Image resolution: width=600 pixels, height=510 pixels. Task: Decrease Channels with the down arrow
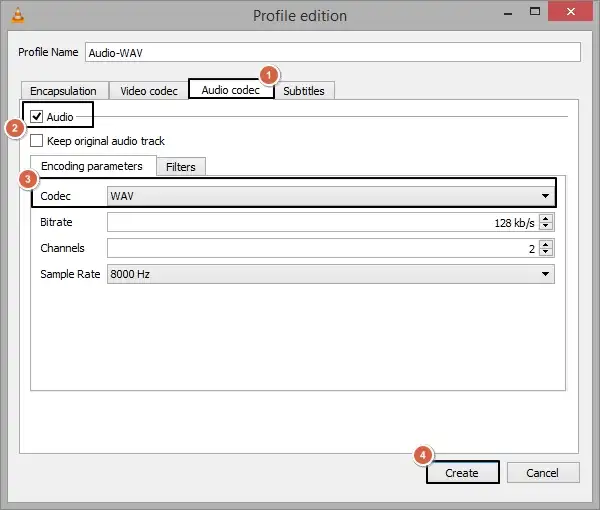[x=546, y=252]
